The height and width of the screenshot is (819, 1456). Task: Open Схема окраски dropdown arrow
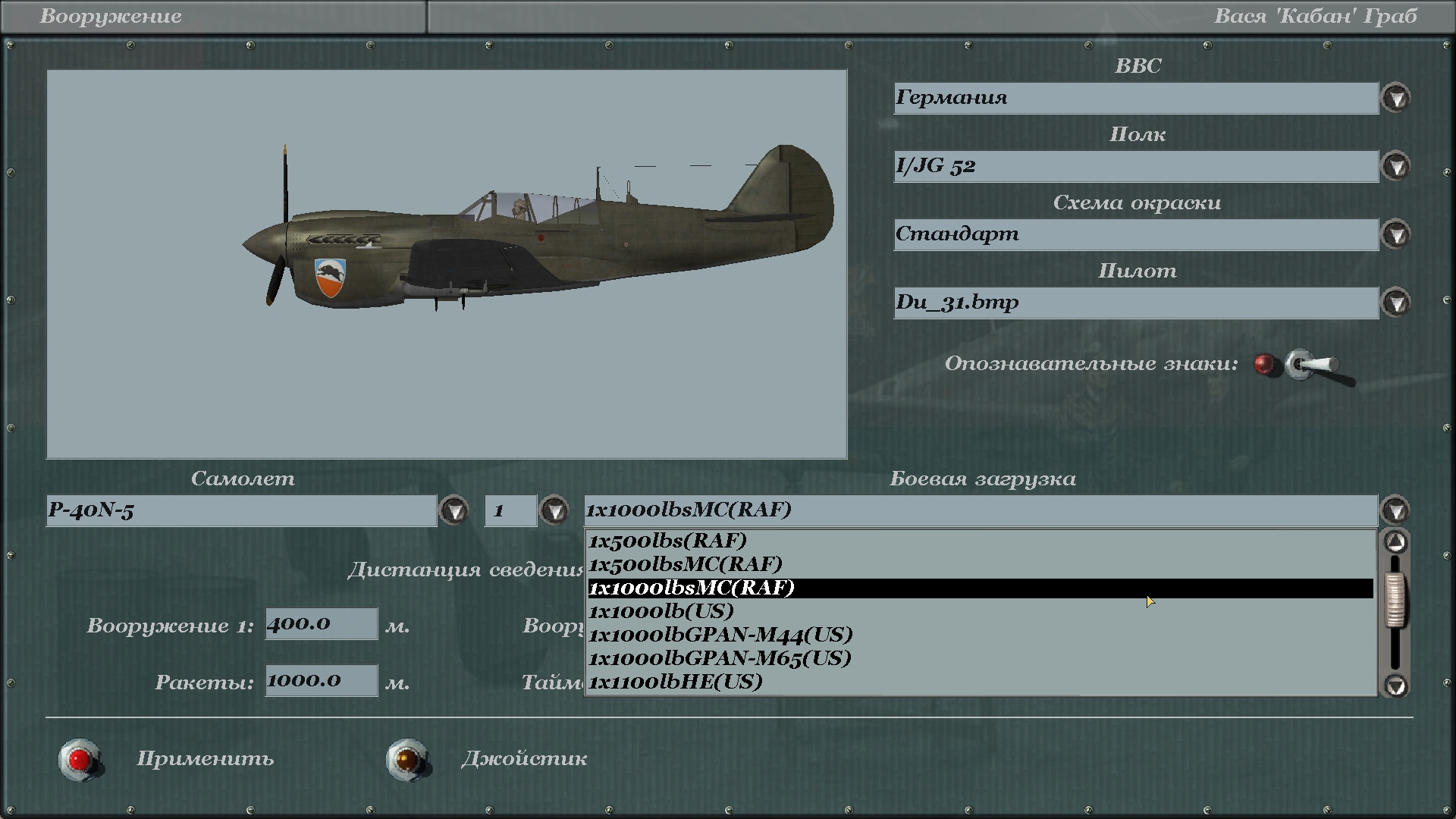[1396, 234]
